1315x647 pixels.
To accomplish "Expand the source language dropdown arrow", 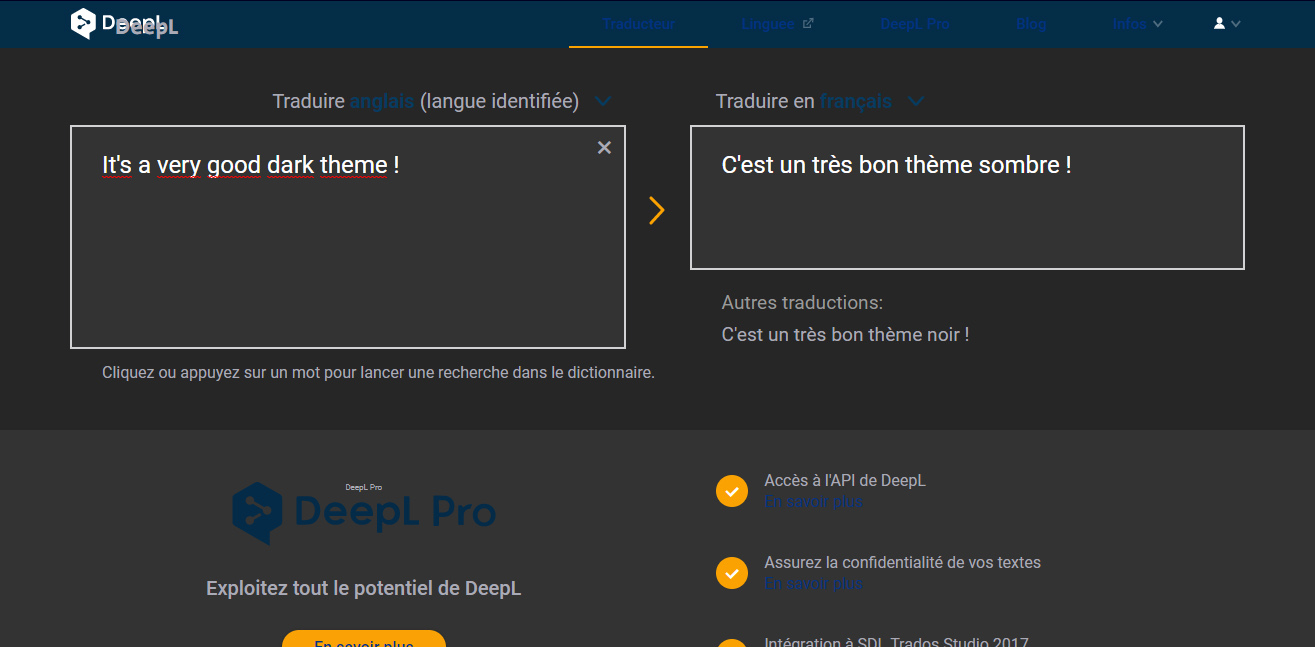I will point(603,102).
